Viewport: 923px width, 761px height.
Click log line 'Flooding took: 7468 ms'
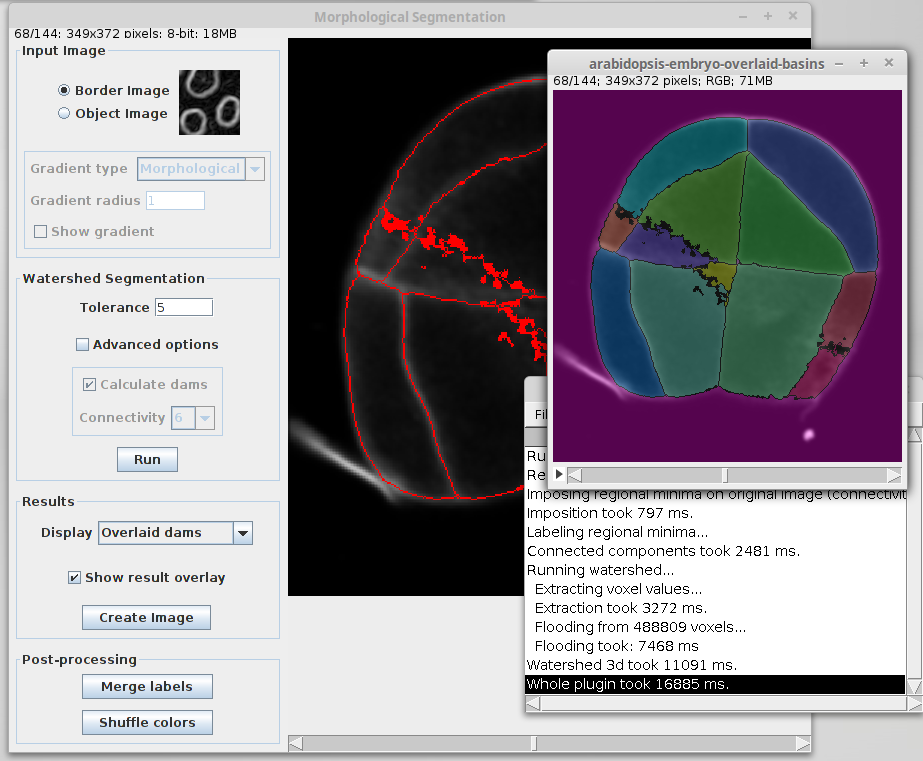[616, 646]
